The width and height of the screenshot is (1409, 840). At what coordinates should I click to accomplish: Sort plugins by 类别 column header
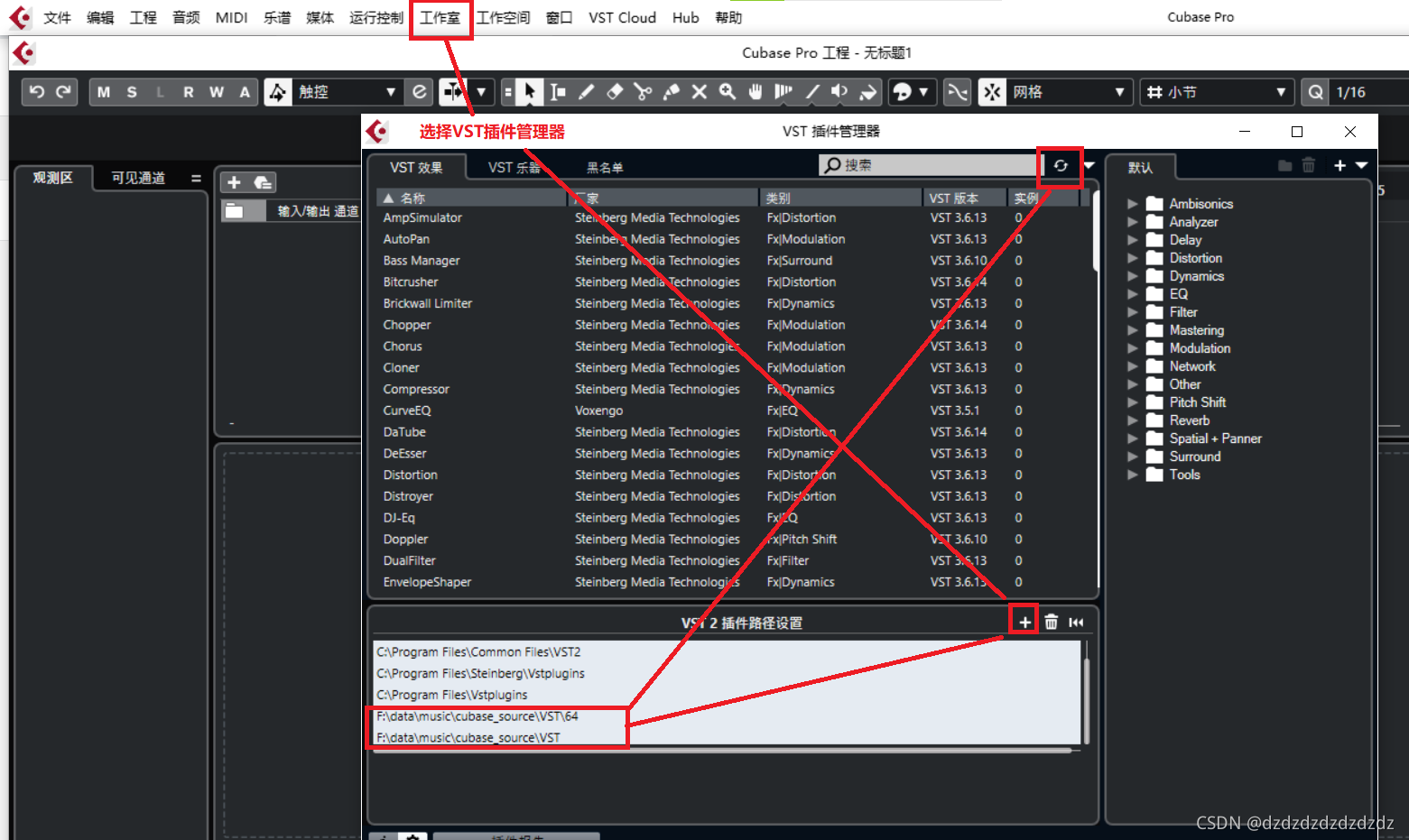840,198
